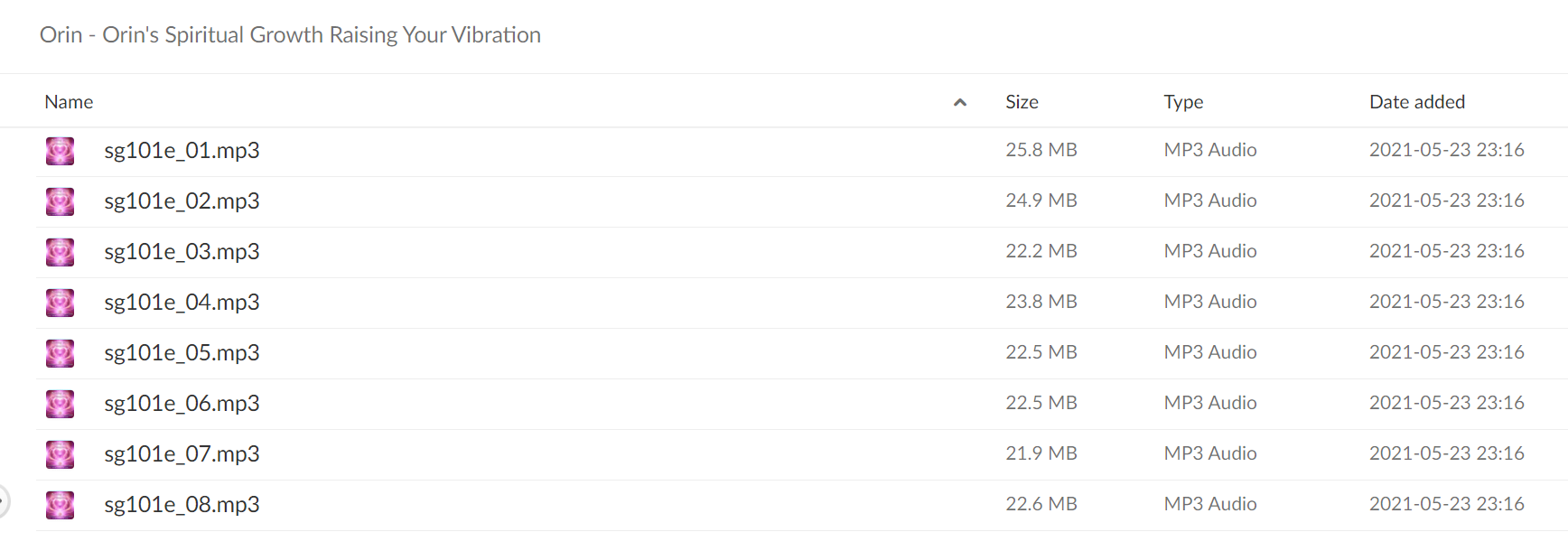Click the sg101e_08.mp3 album art icon

61,505
